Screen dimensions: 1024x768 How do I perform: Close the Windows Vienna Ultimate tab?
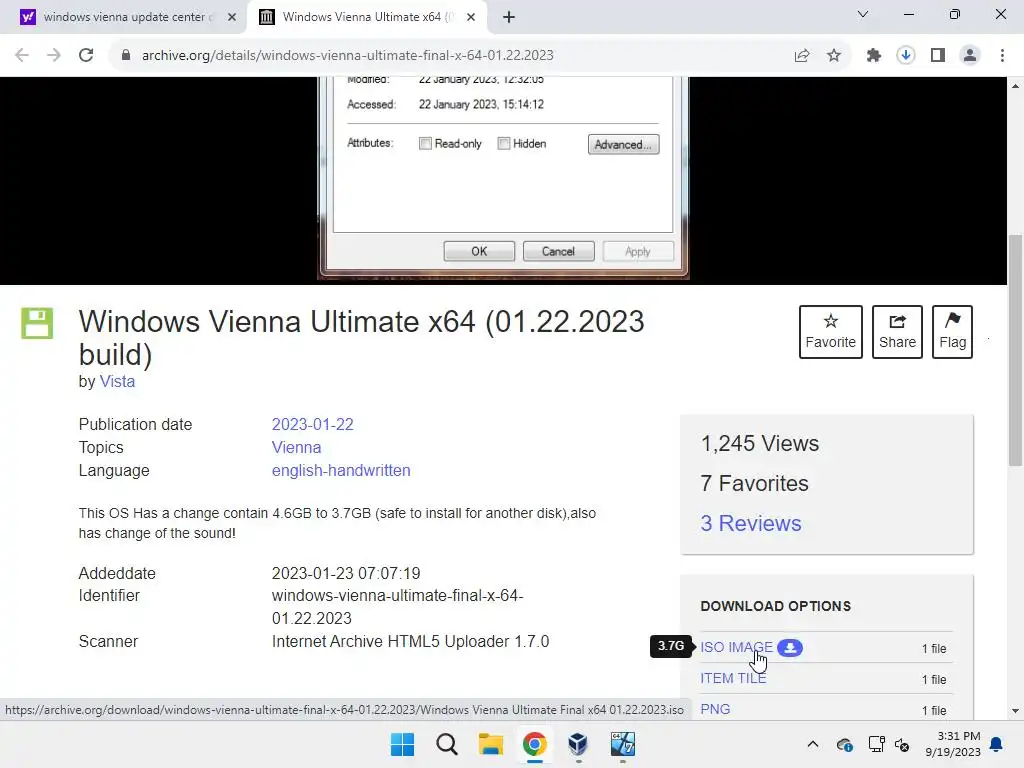(x=471, y=17)
